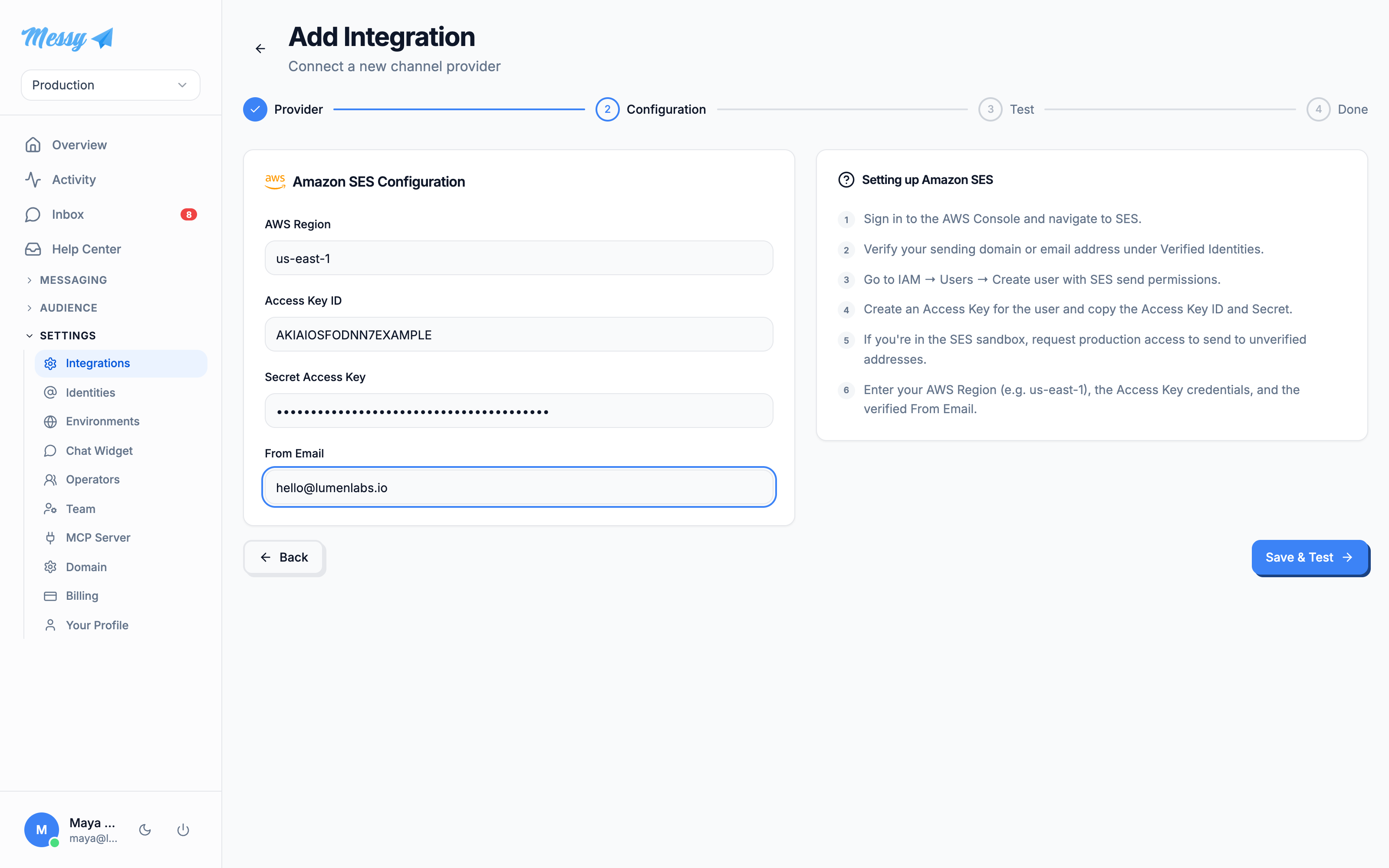Click the completed Provider step checkmark
This screenshot has width=1389, height=868.
coord(255,109)
